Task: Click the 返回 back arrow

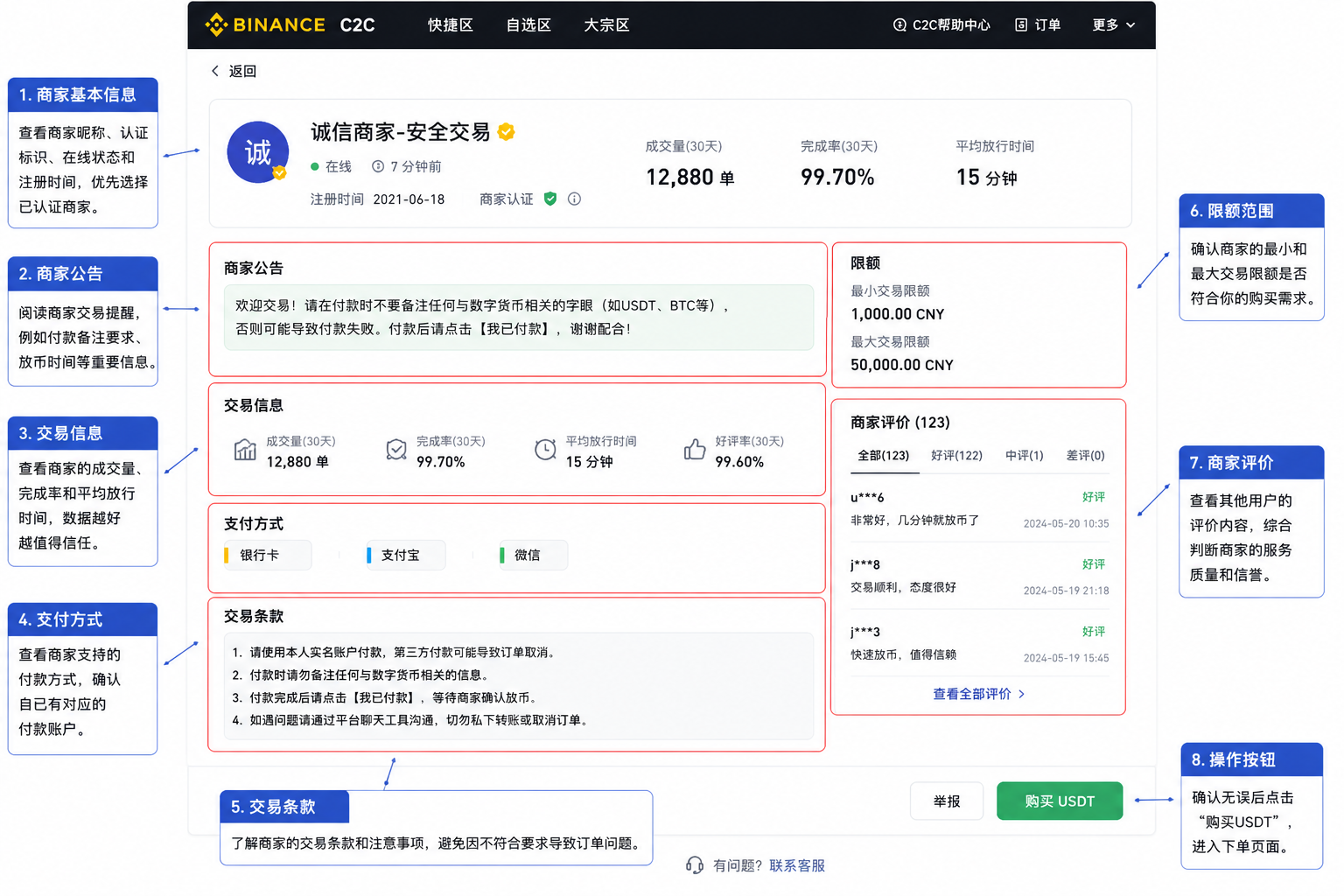Action: point(215,71)
